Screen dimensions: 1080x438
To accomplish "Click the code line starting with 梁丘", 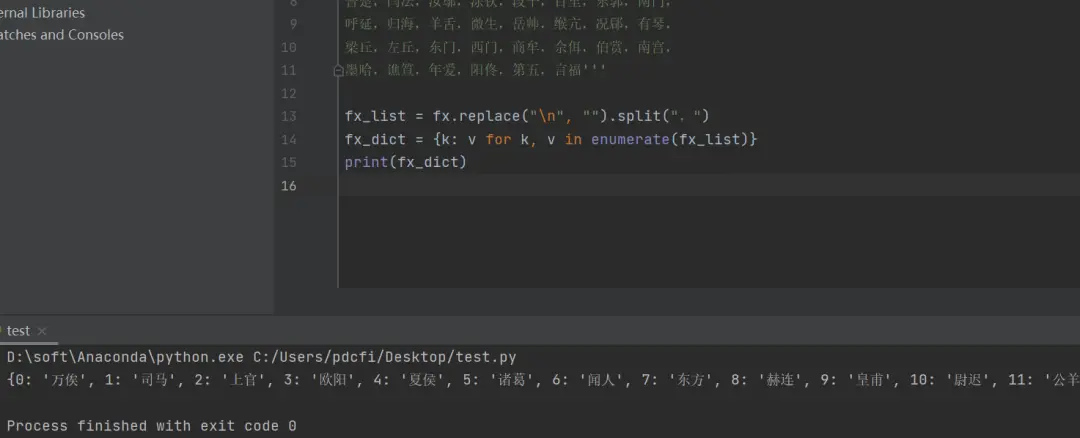I will coord(508,48).
